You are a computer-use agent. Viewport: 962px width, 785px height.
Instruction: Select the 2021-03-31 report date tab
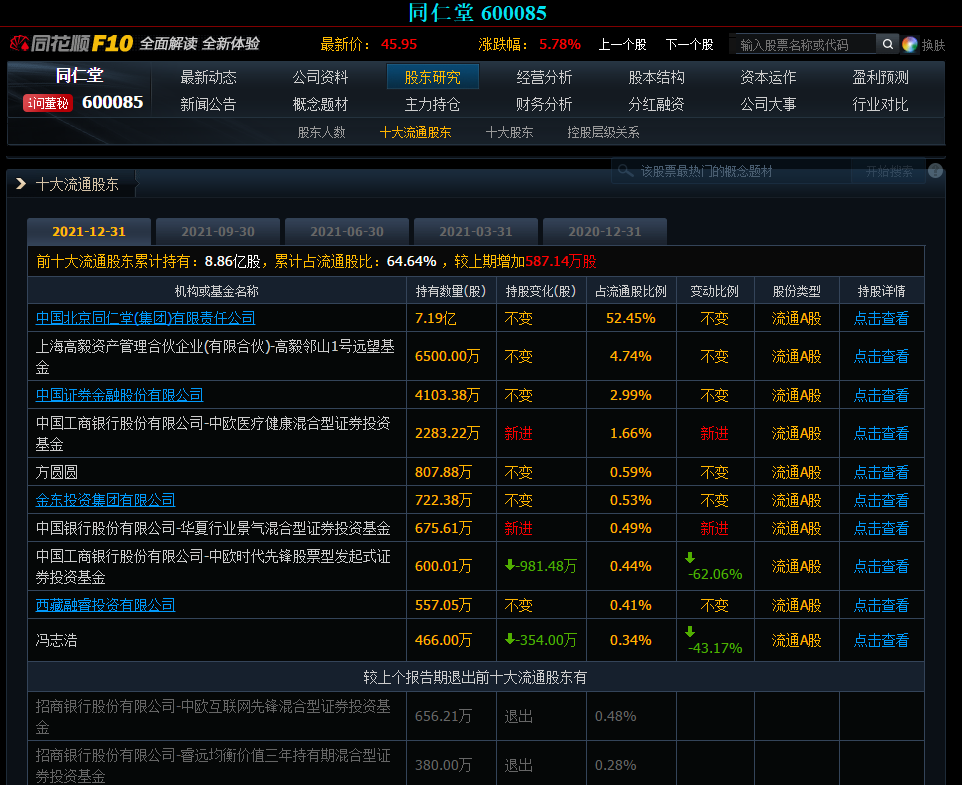tap(475, 232)
